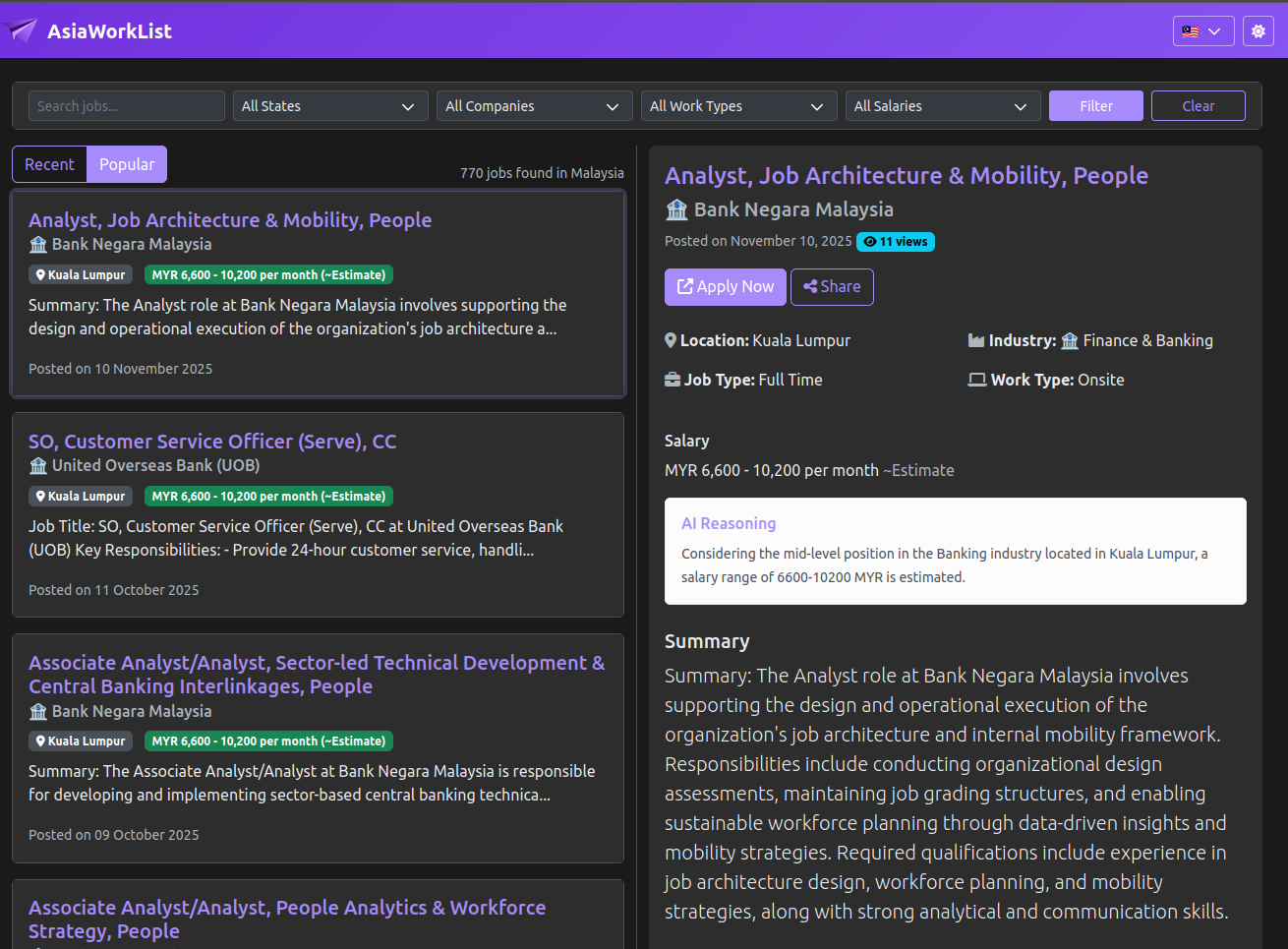Click Kuala Lumpur tag on UOB job card
The image size is (1288, 949).
(x=81, y=497)
